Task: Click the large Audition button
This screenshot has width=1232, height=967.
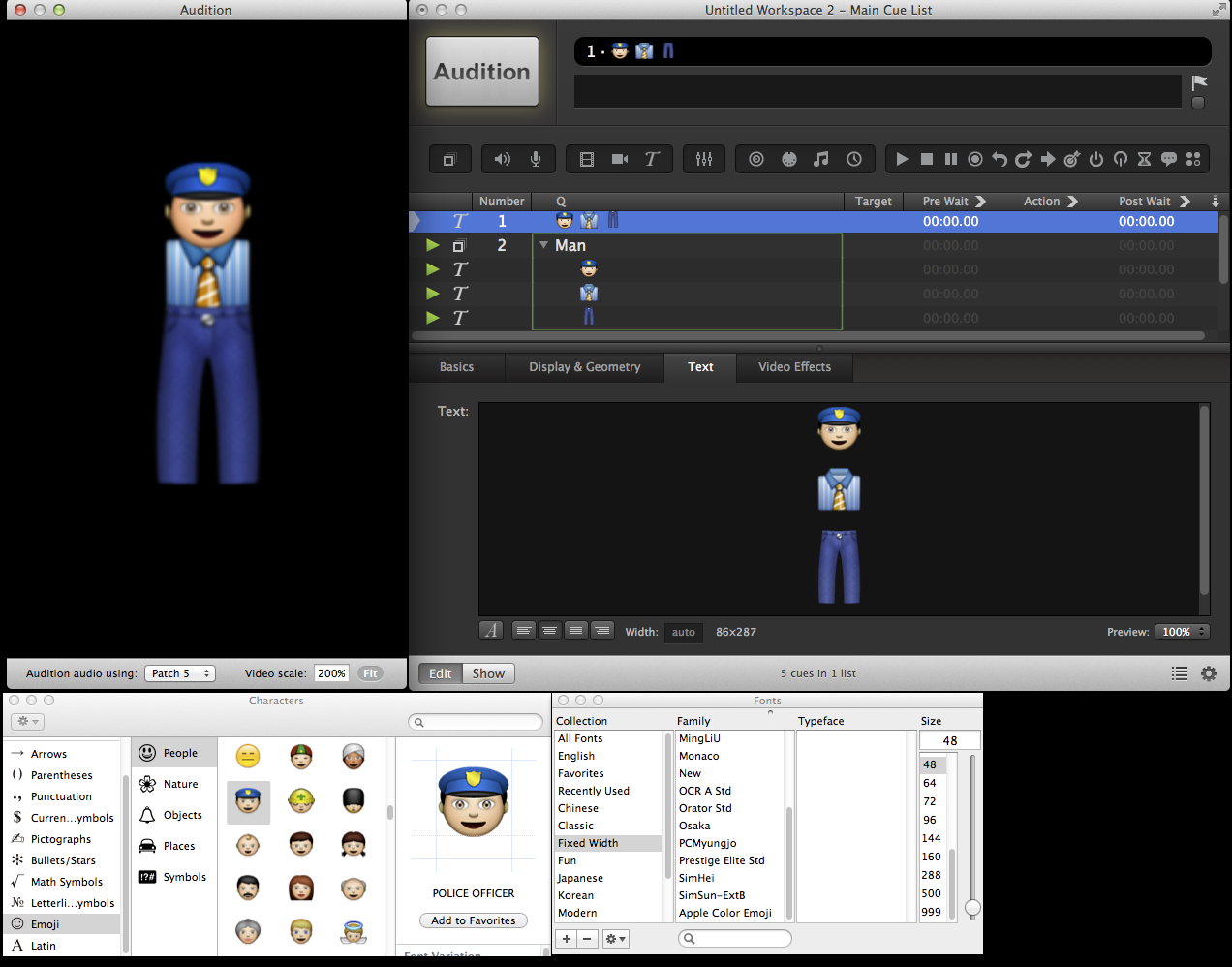Action: 482,72
